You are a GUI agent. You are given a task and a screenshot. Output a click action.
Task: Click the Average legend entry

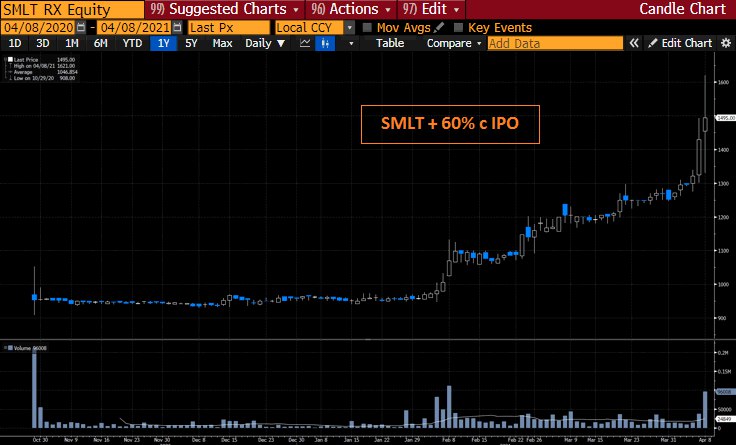(x=41, y=72)
